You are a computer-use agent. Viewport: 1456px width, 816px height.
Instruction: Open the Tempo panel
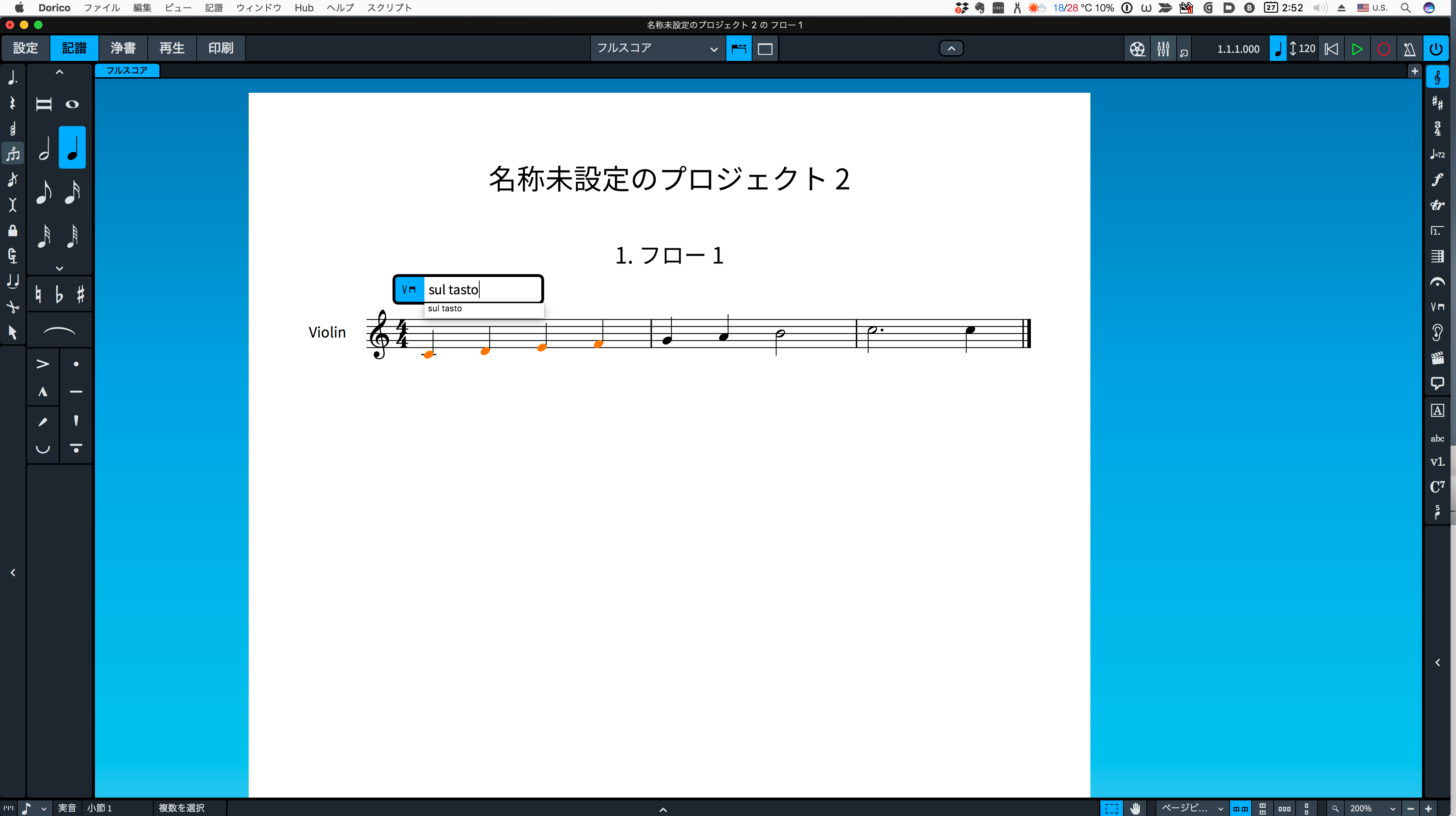[1437, 154]
